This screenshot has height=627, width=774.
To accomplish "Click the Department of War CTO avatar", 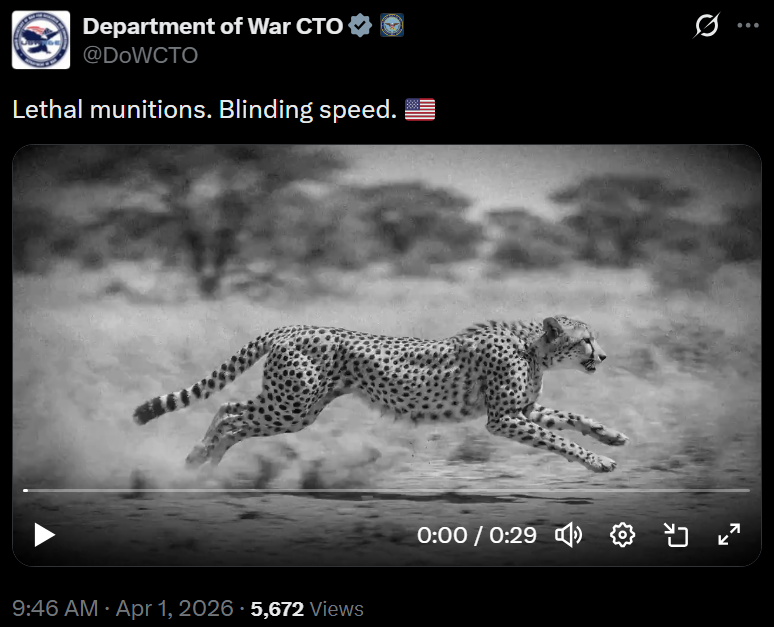I will (40, 40).
